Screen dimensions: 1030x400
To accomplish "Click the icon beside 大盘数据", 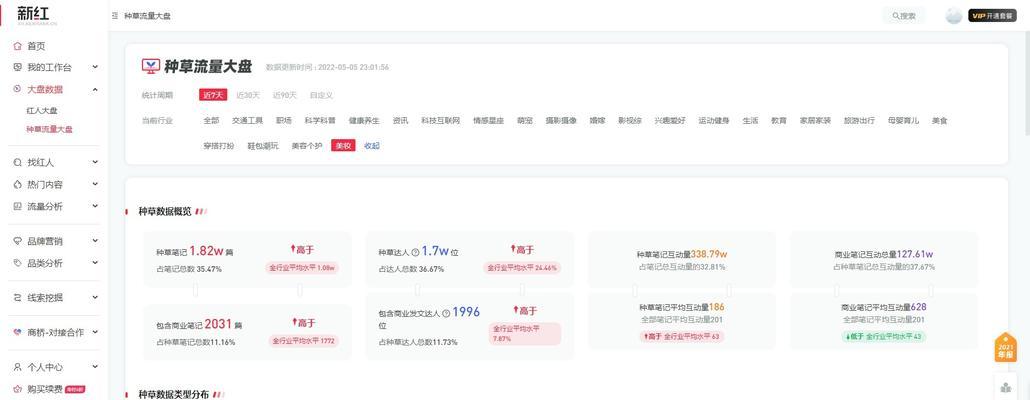I will tap(17, 89).
